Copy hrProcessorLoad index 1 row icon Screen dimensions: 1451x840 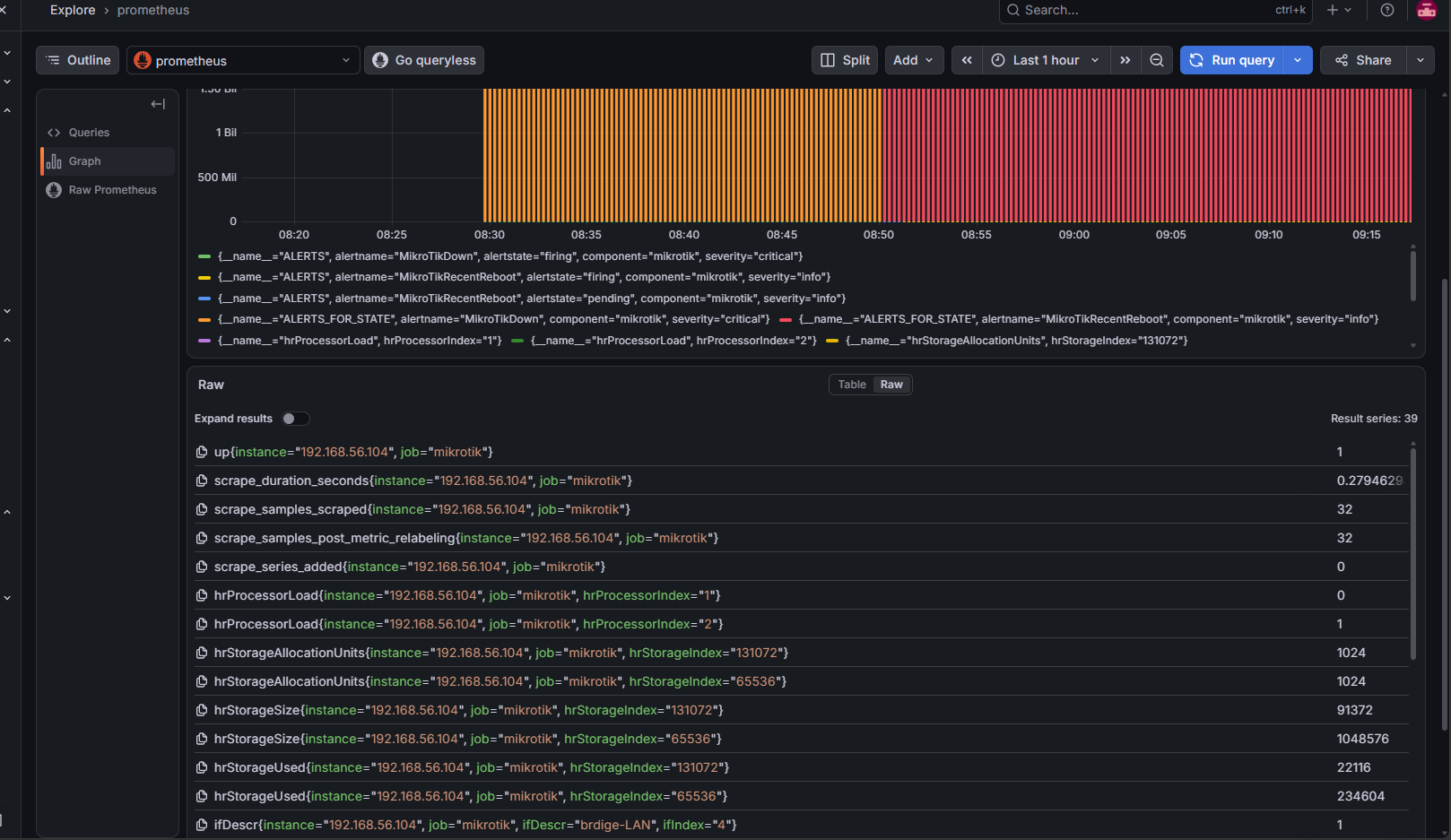(202, 595)
